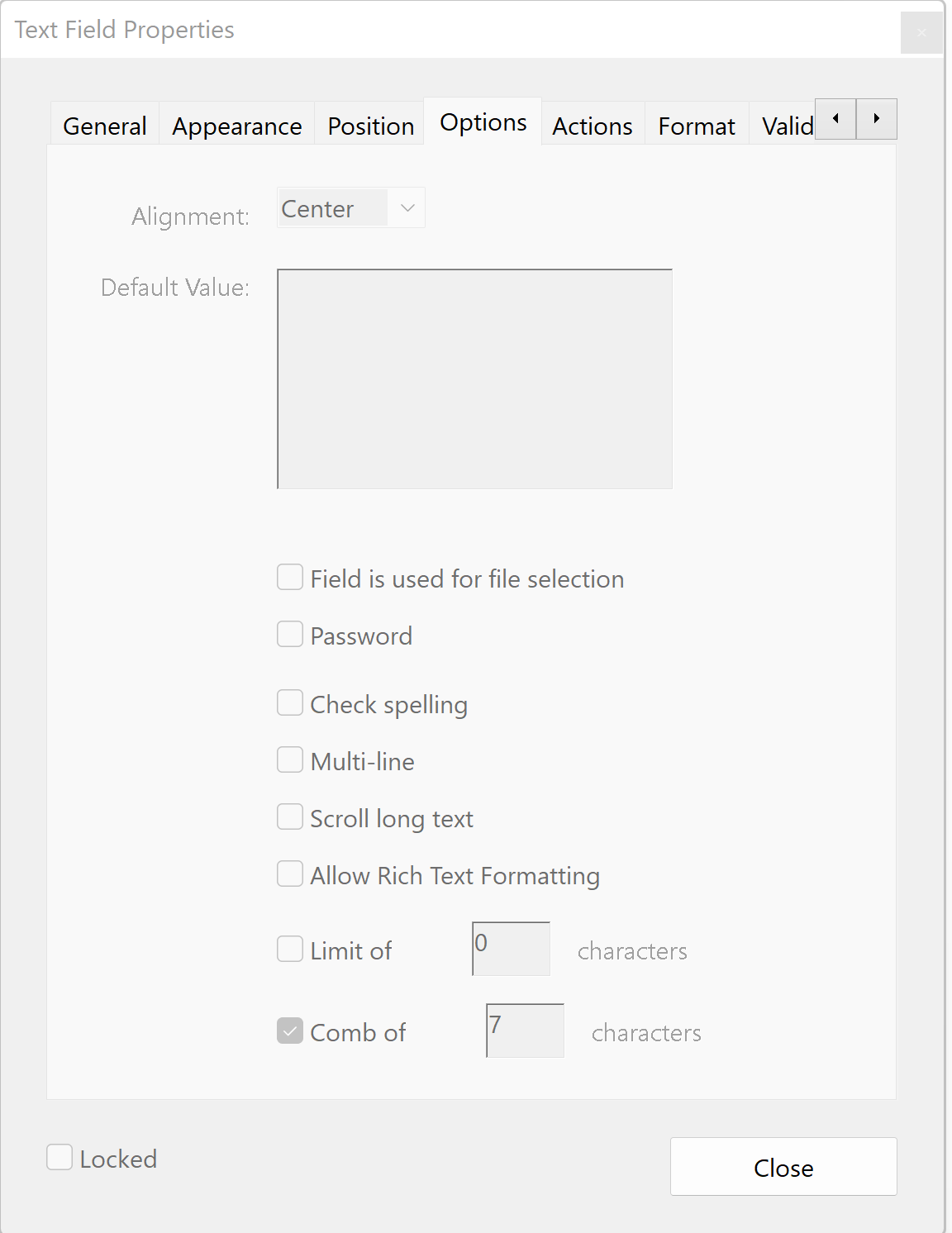Screen dimensions: 952x1233
Task: Open the Appearance tab
Action: coord(236,125)
